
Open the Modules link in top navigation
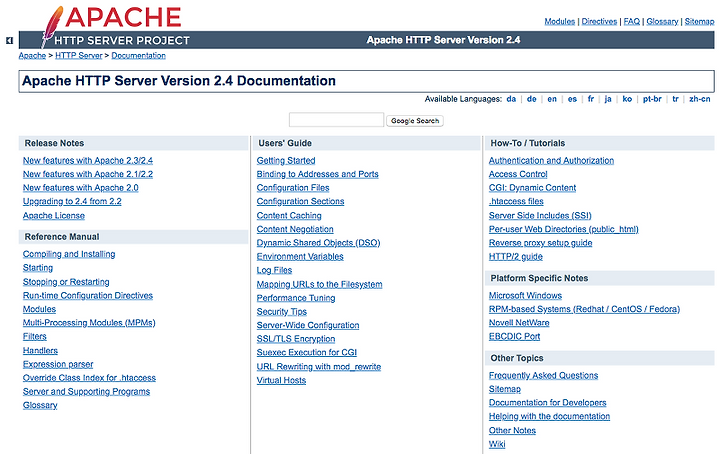559,21
